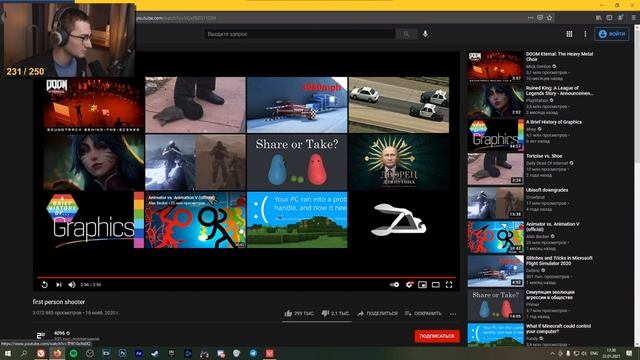Open the player settings gear

(x=409, y=284)
